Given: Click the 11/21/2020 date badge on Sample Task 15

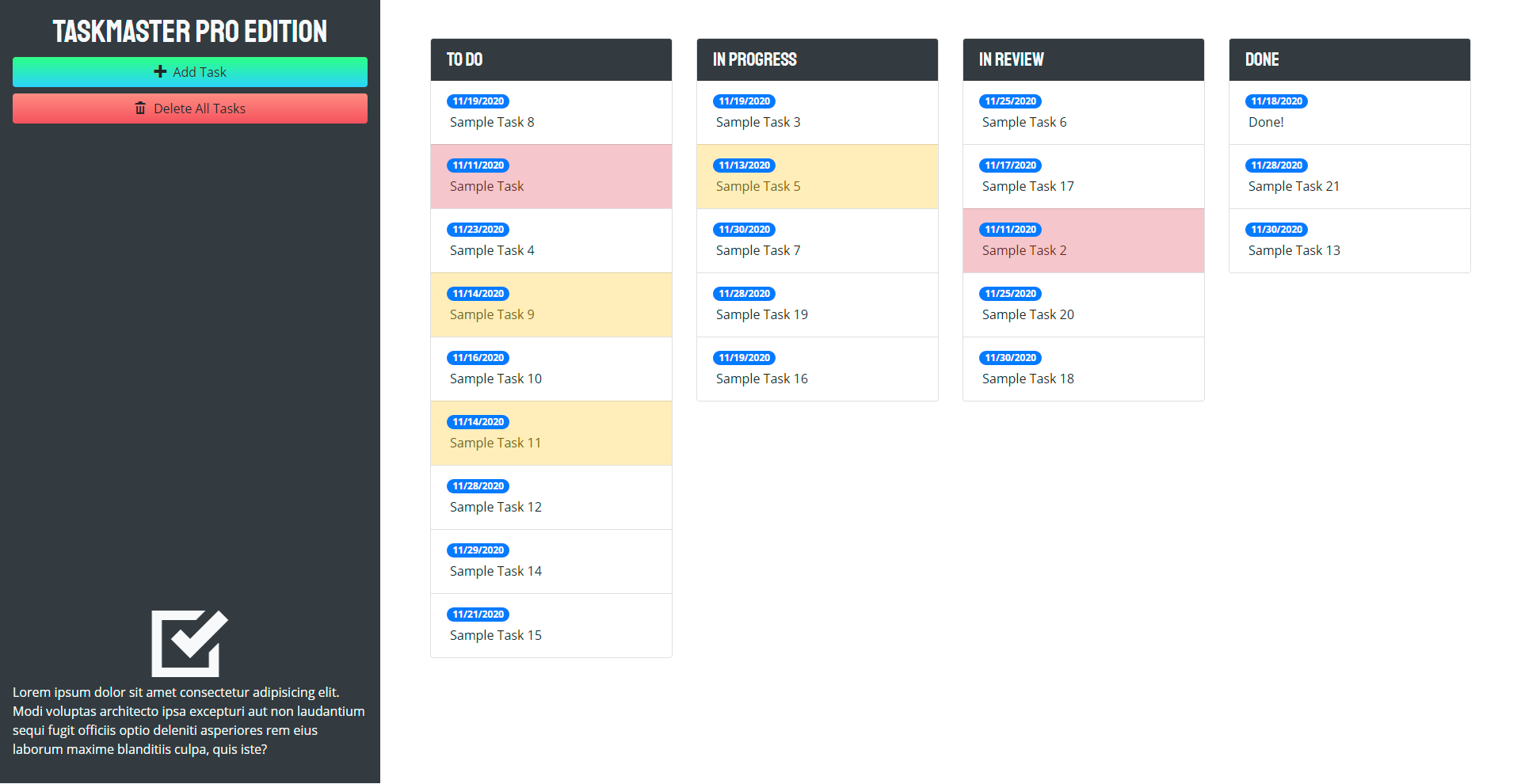Looking at the screenshot, I should (478, 614).
